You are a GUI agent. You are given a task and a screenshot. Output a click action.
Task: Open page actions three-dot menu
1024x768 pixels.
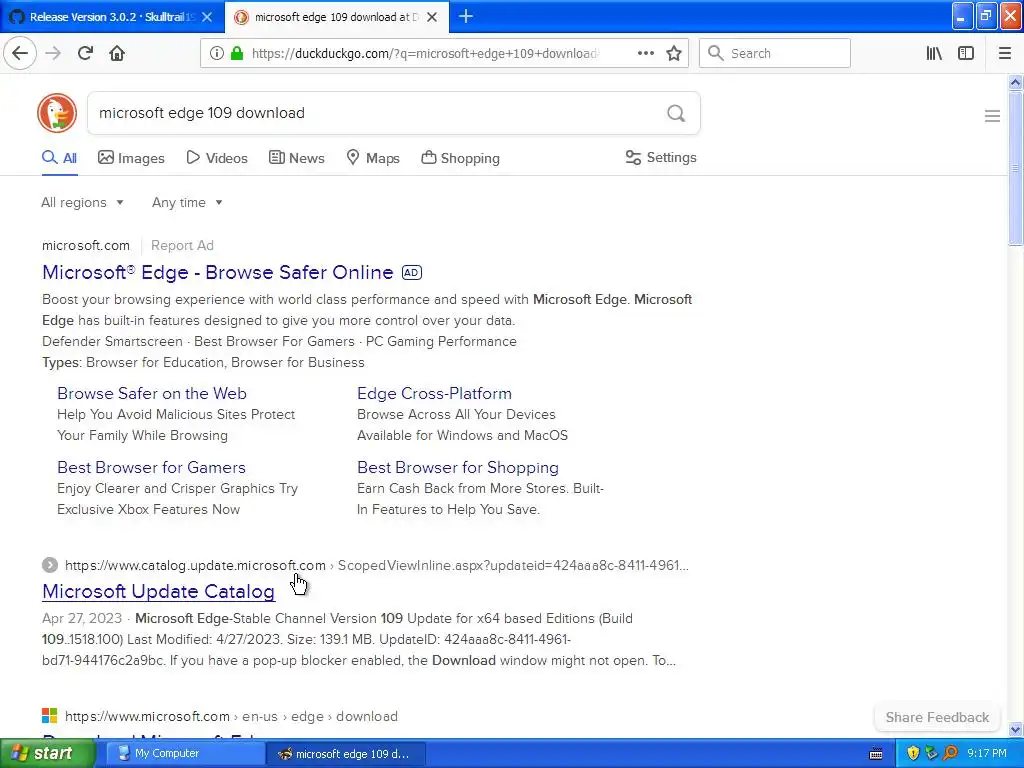(x=645, y=53)
